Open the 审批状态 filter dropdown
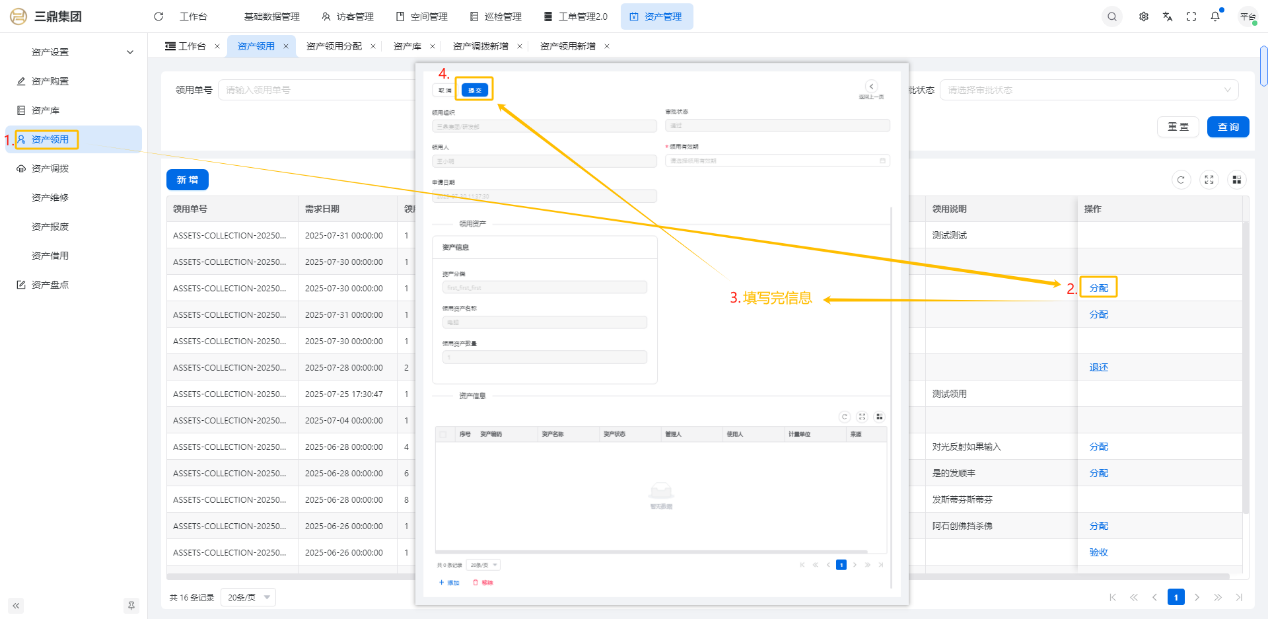Screen dimensions: 1268x619 1088,90
